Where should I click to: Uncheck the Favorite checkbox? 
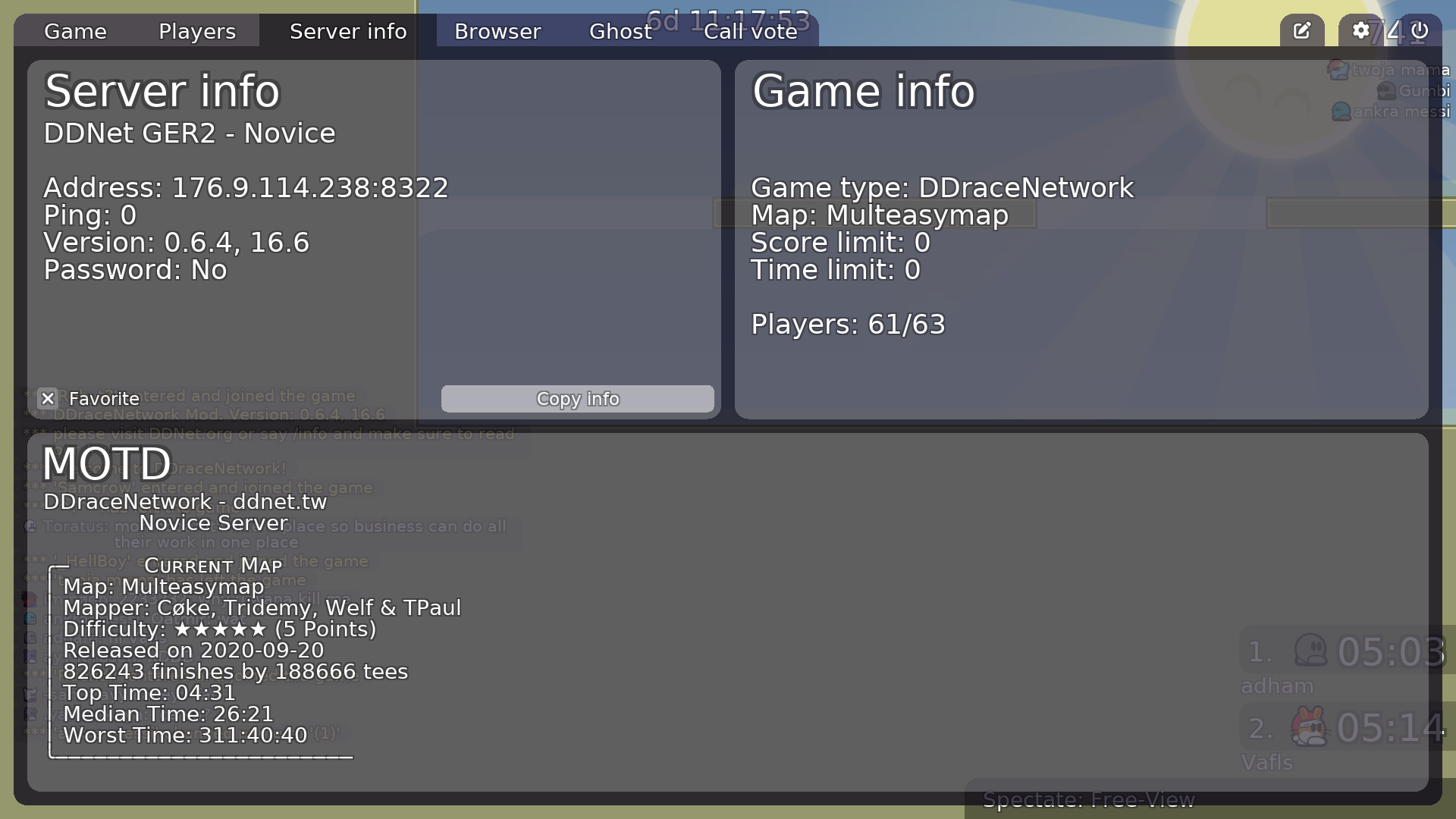click(x=48, y=398)
